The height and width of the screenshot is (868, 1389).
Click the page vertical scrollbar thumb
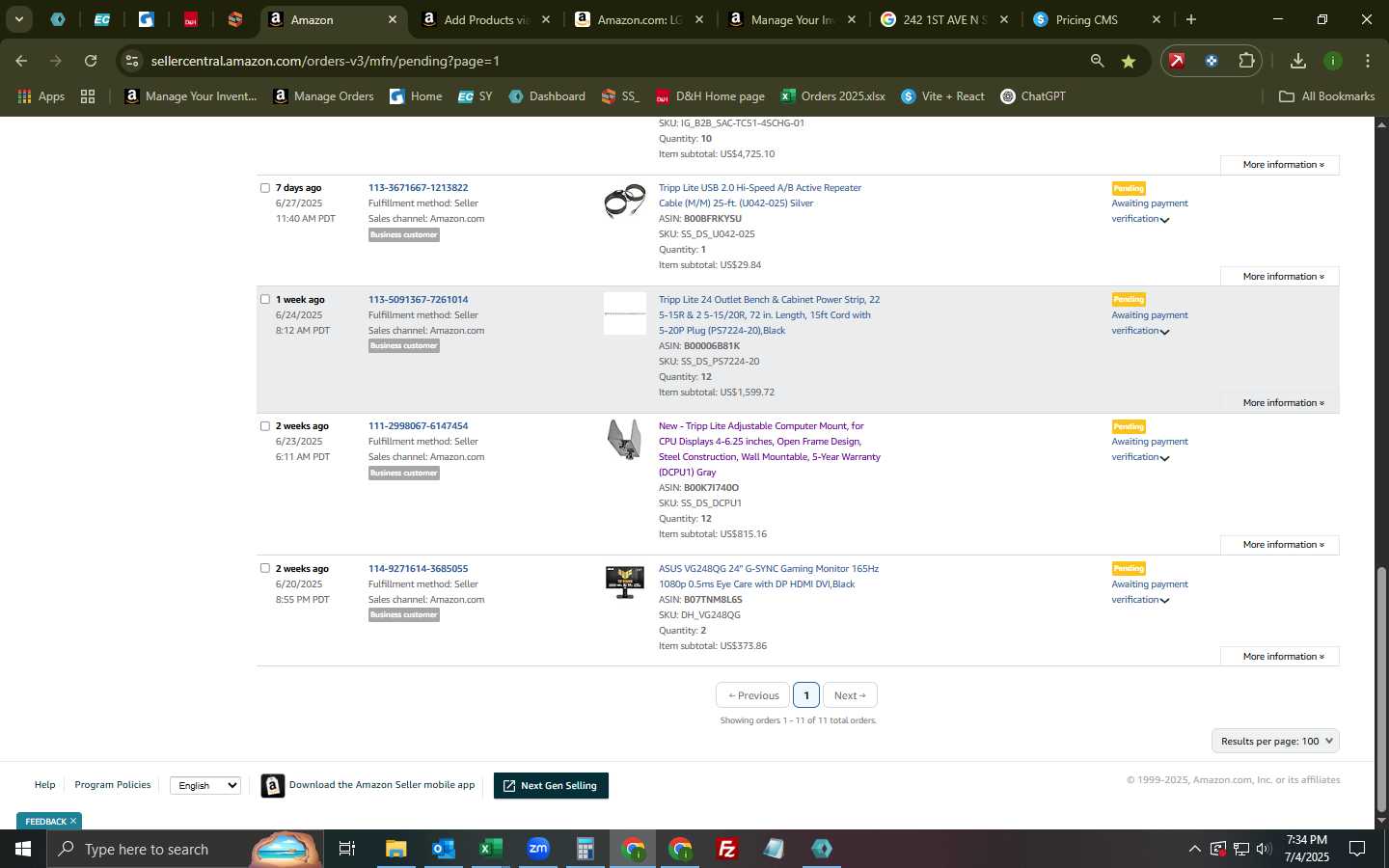[1381, 690]
